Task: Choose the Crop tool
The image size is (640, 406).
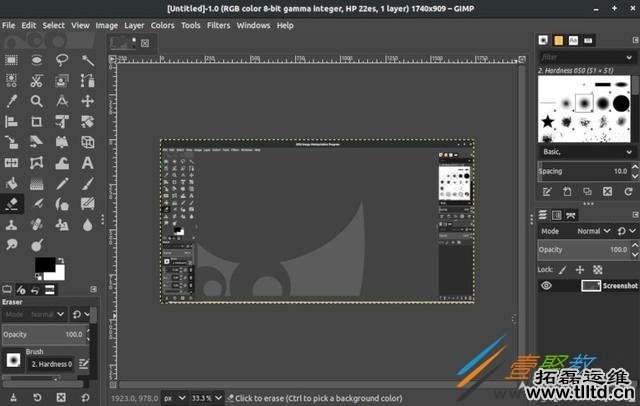Action: [37, 122]
